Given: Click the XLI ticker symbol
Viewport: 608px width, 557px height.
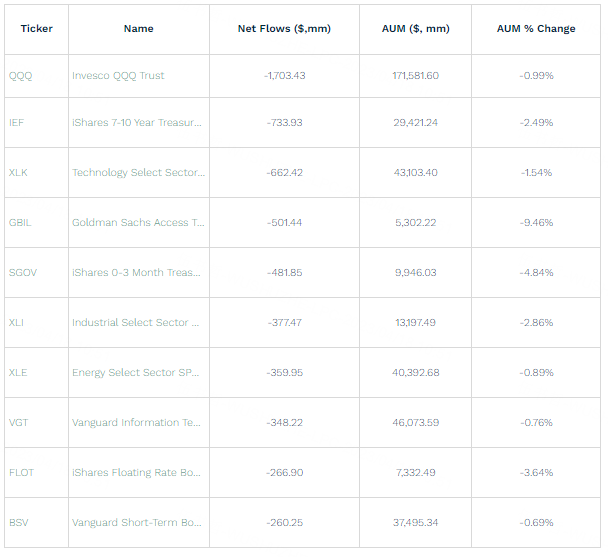Looking at the screenshot, I should coord(17,323).
